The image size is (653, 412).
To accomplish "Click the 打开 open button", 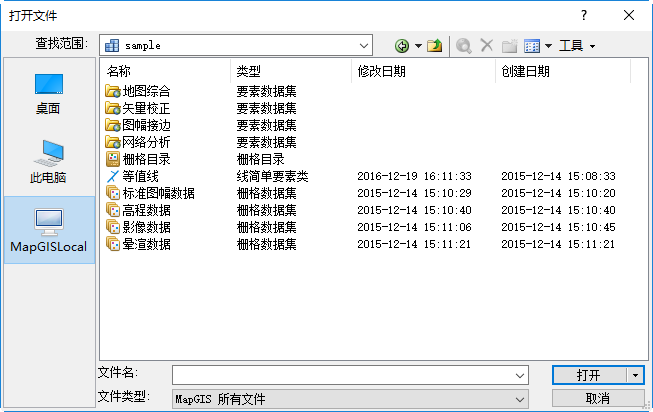I will click(x=588, y=375).
